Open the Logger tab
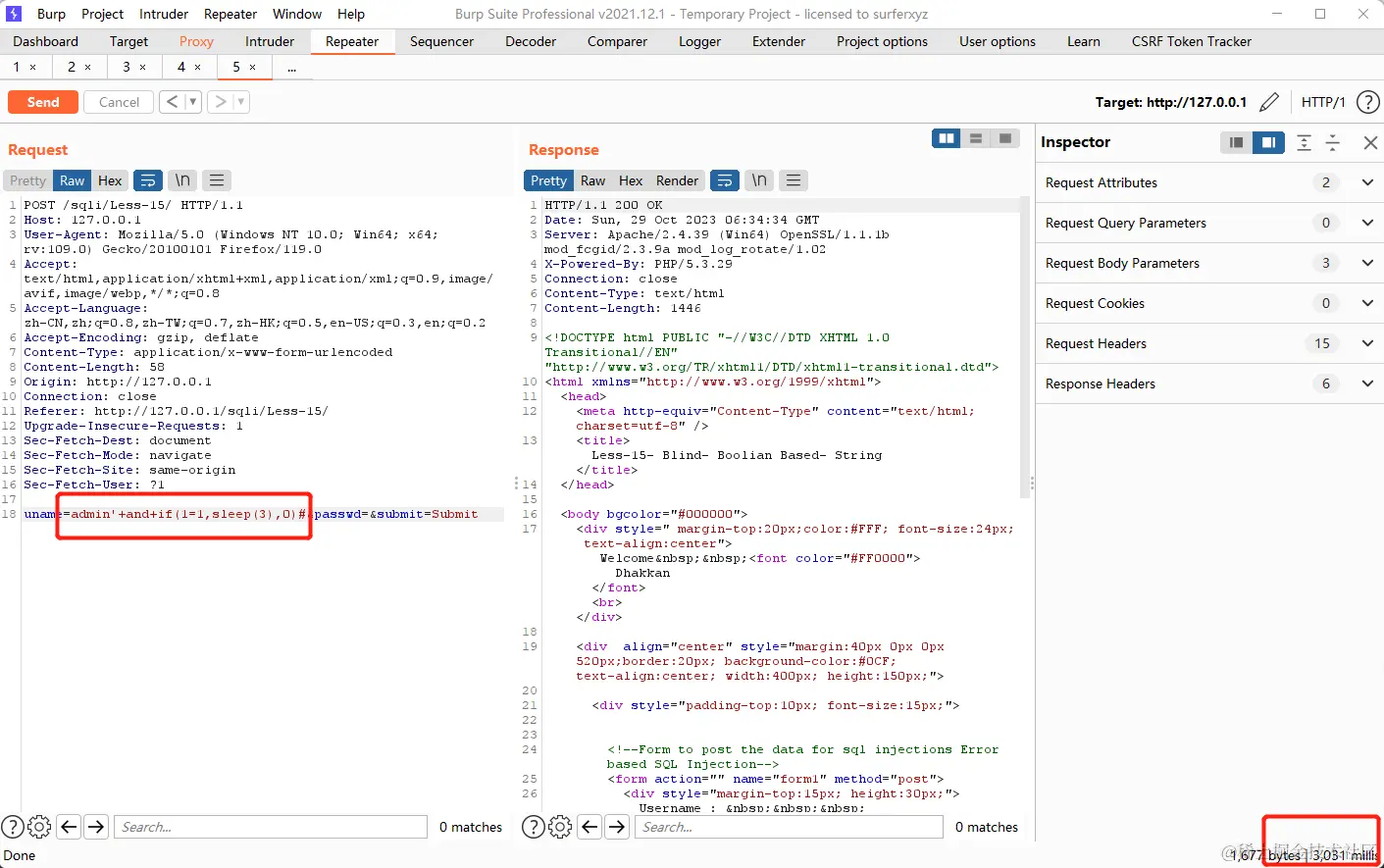Viewport: 1384px width, 868px height. point(699,41)
